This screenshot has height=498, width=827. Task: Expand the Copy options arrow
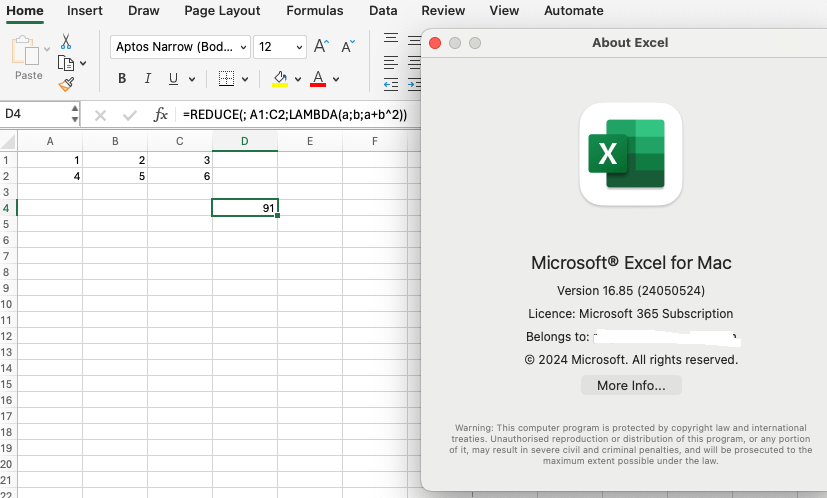coord(83,63)
